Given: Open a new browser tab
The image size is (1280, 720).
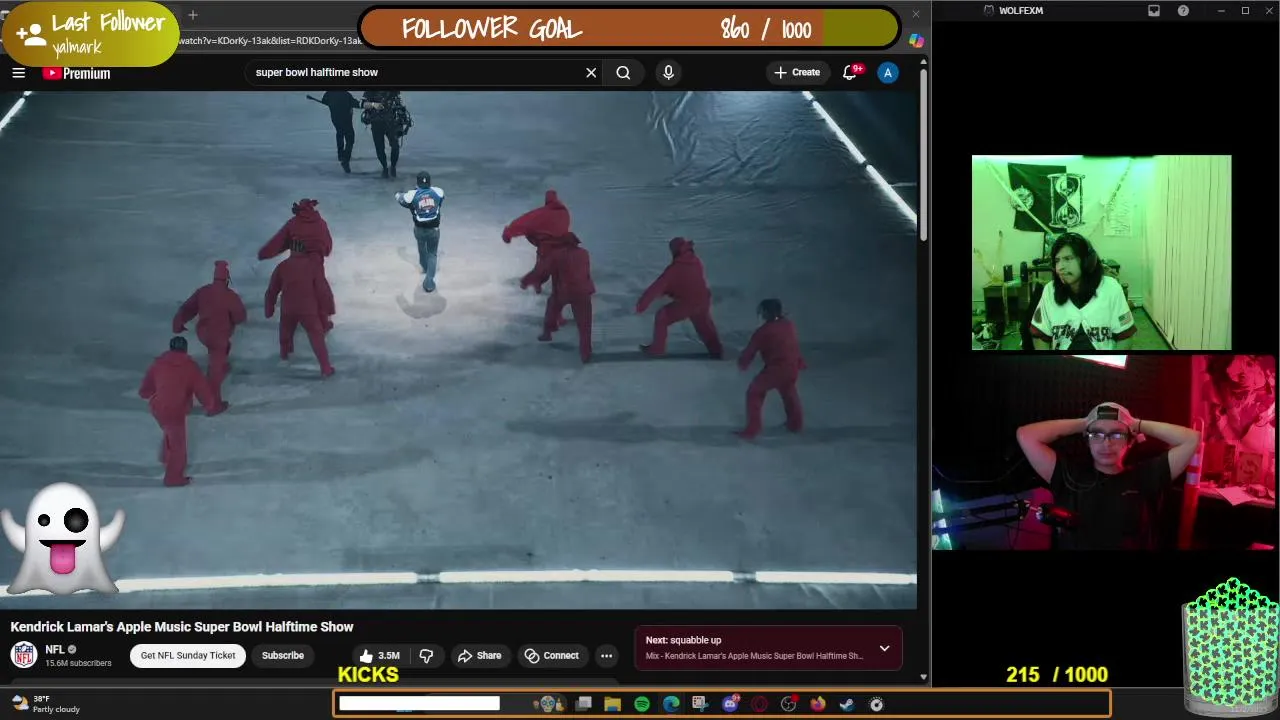Looking at the screenshot, I should pos(193,14).
